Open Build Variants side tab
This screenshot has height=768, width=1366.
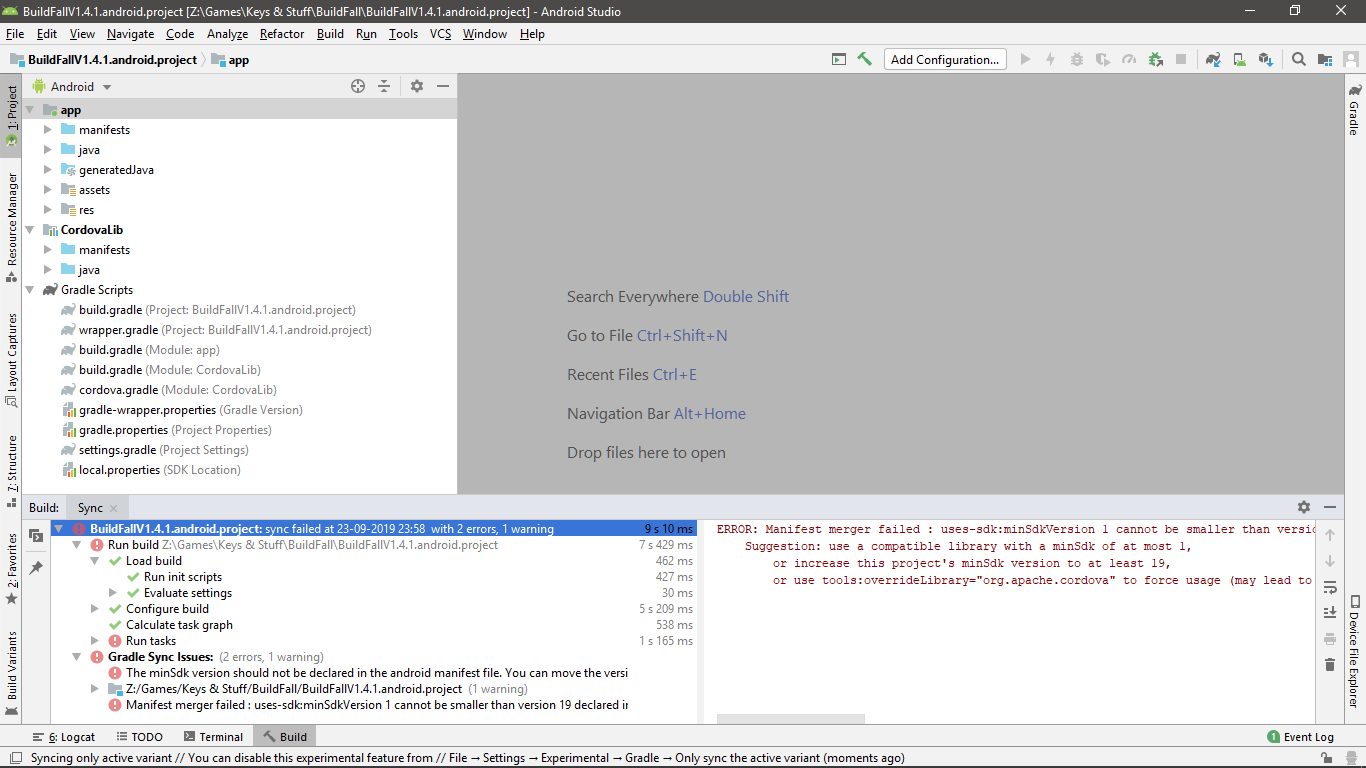coord(12,673)
